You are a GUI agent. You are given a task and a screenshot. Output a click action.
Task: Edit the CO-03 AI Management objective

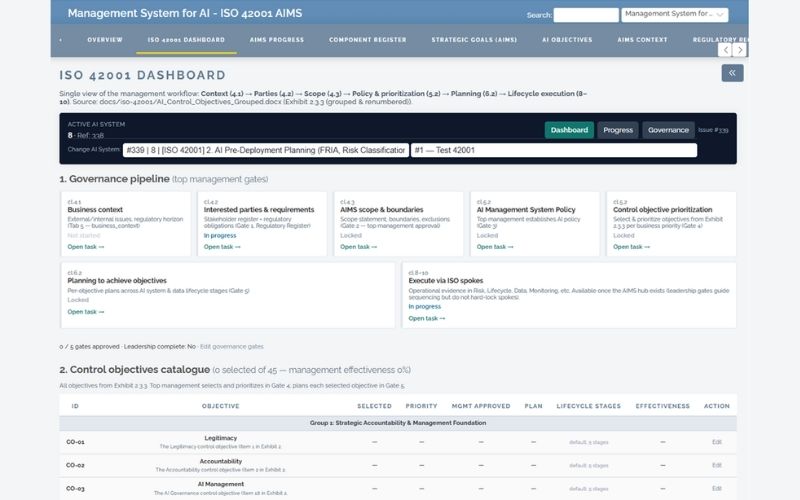[x=716, y=489]
